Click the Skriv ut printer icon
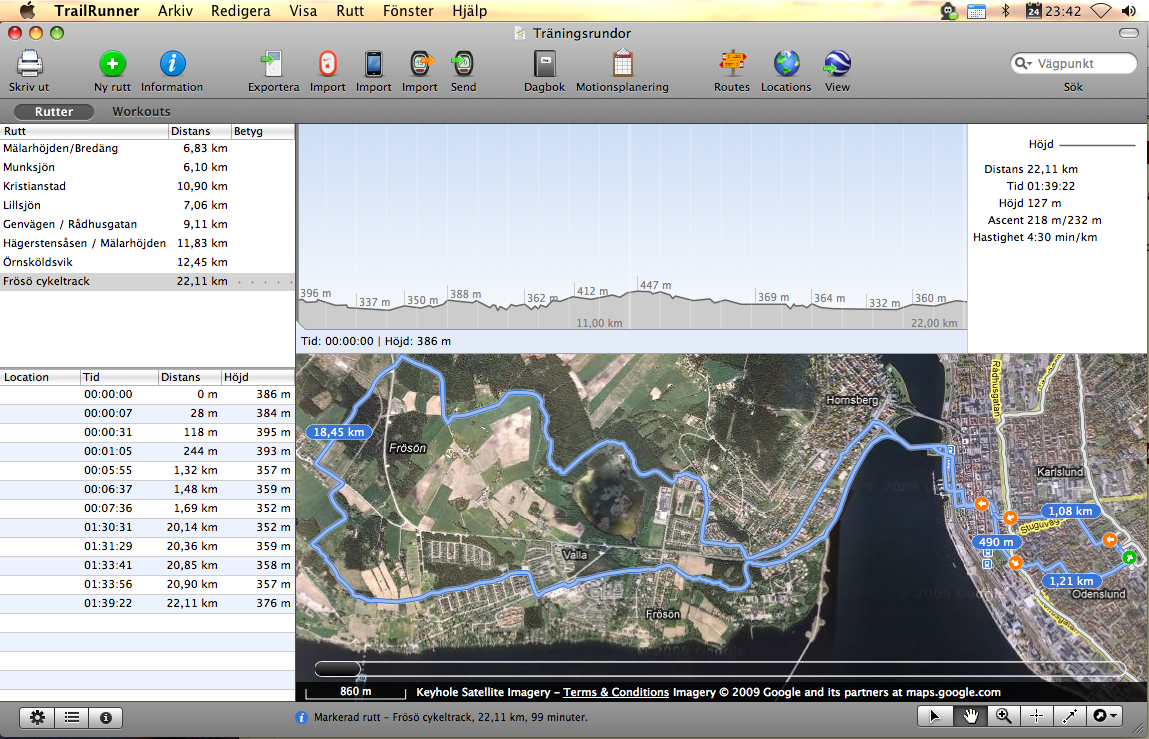 click(x=29, y=65)
